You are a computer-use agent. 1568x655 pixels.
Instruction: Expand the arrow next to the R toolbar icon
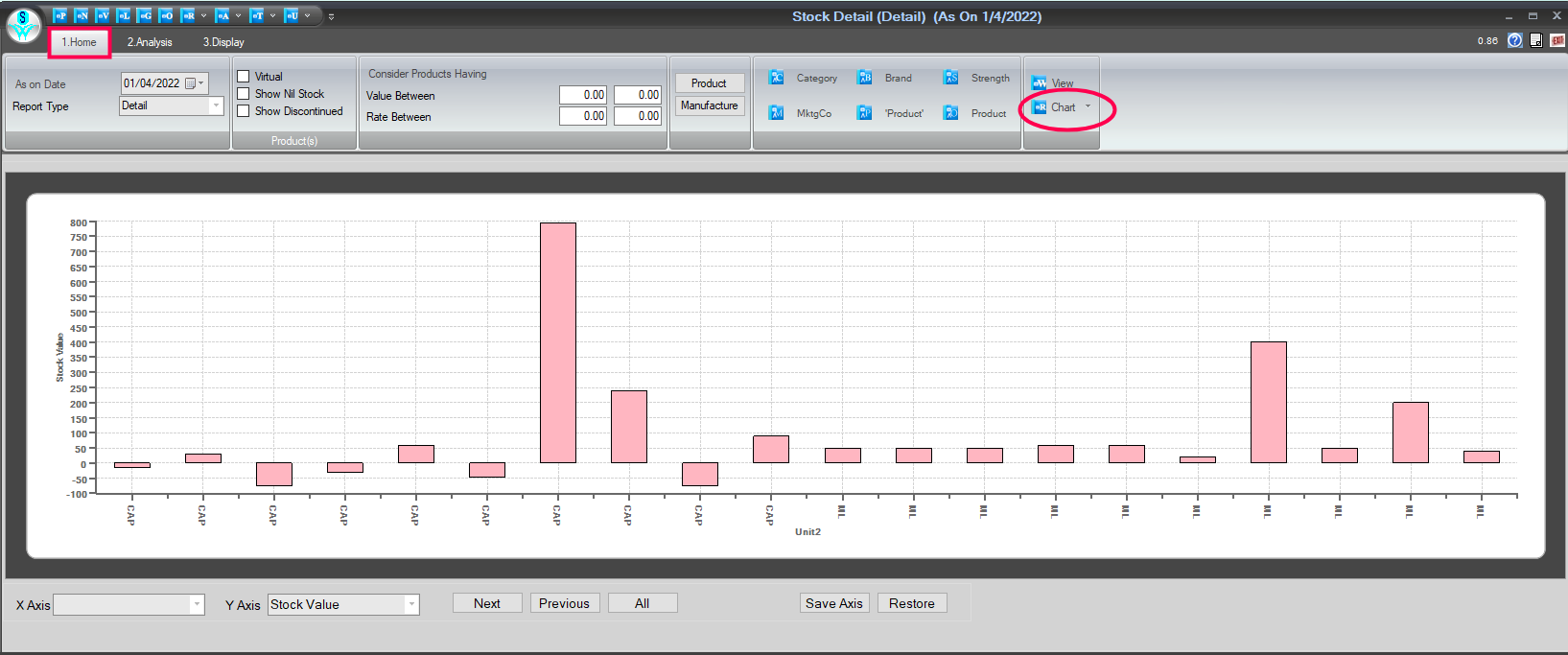point(203,15)
